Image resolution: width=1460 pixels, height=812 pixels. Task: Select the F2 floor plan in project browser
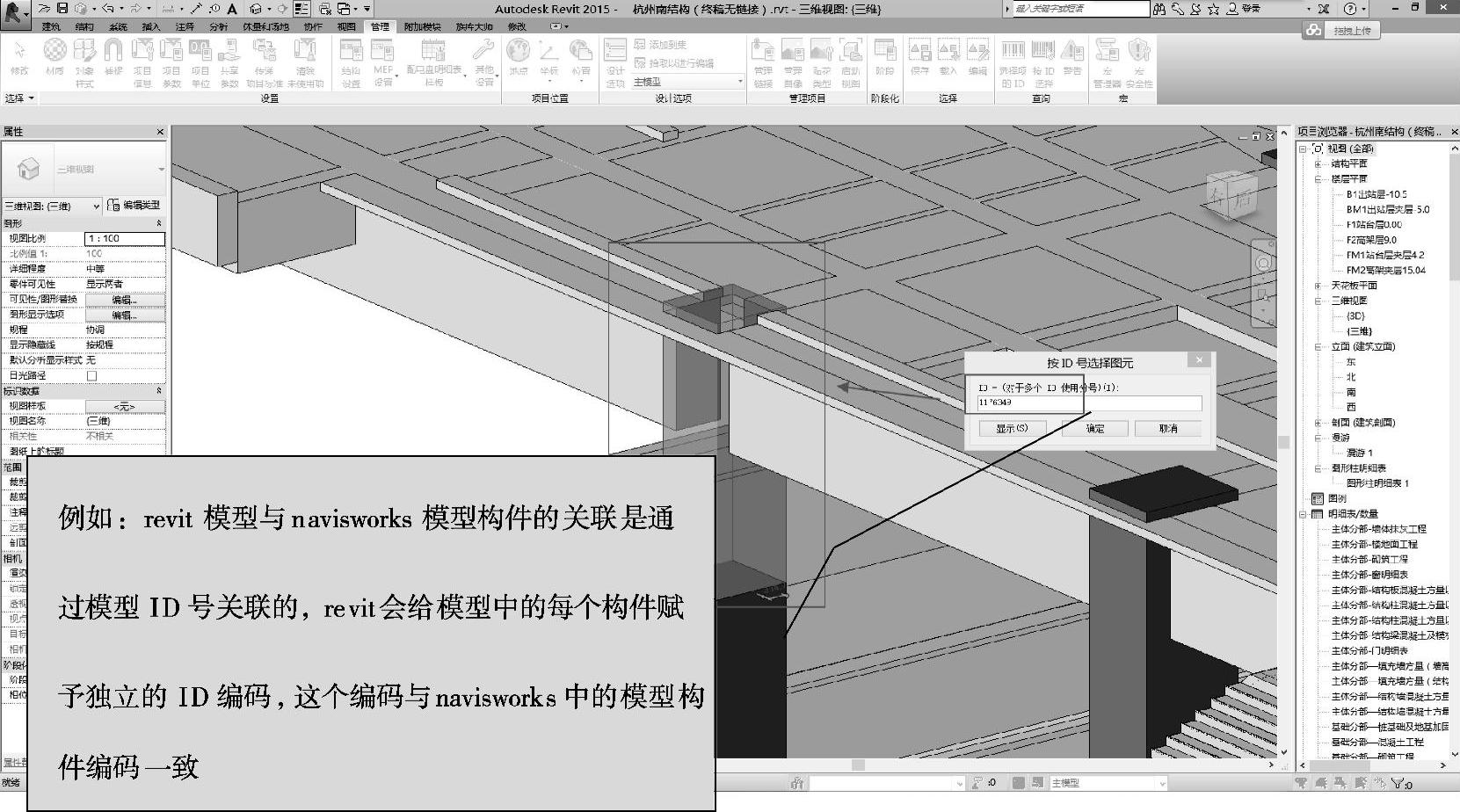pyautogui.click(x=1370, y=240)
